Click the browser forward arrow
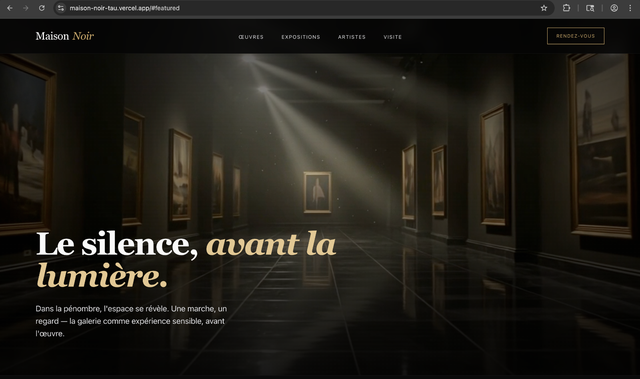Viewport: 640px width, 379px height. click(26, 8)
